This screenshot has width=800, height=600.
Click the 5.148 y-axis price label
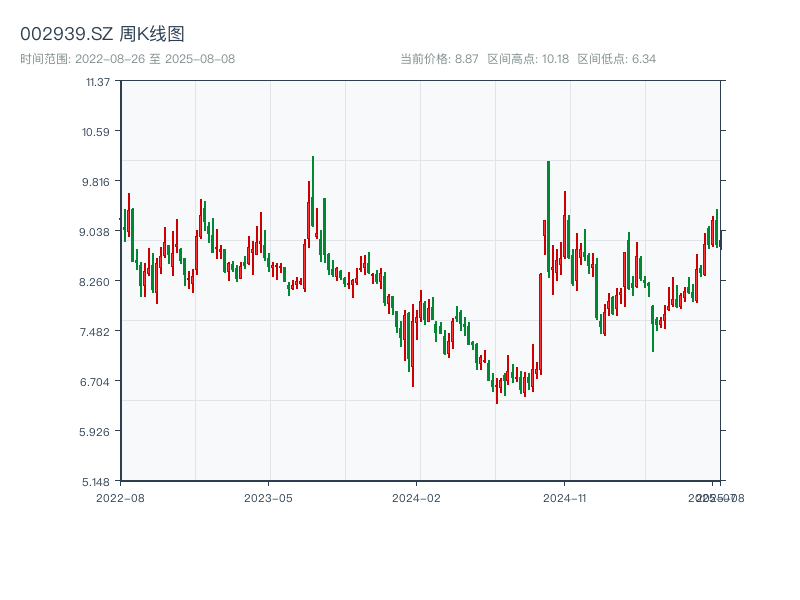click(x=97, y=482)
